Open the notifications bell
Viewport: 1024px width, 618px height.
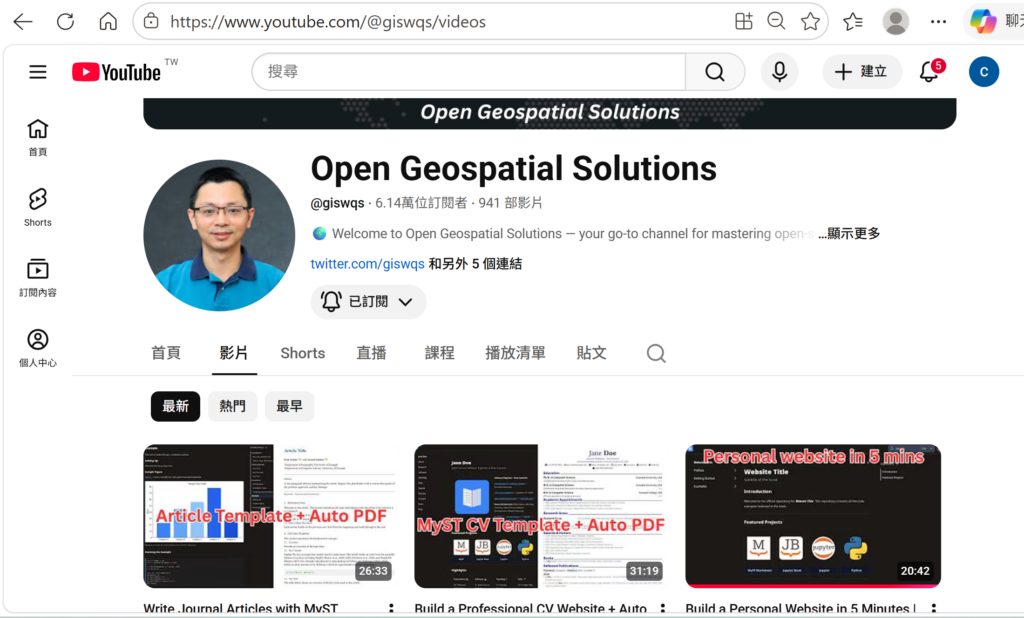929,72
